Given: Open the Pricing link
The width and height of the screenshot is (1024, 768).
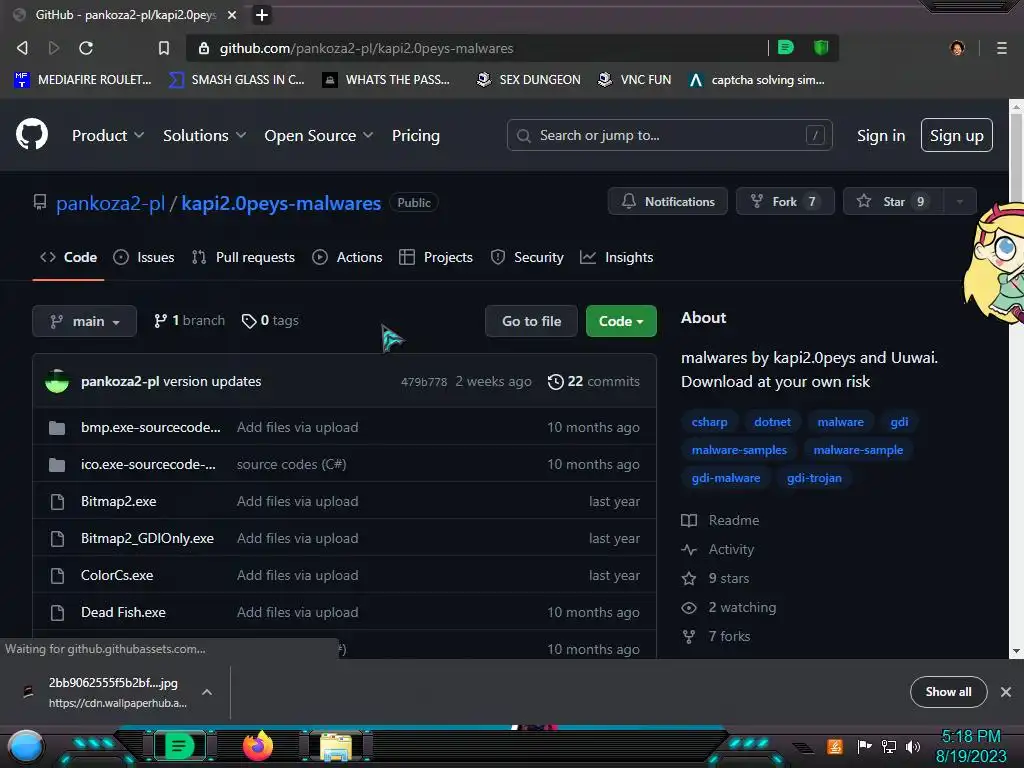Looking at the screenshot, I should click(415, 135).
